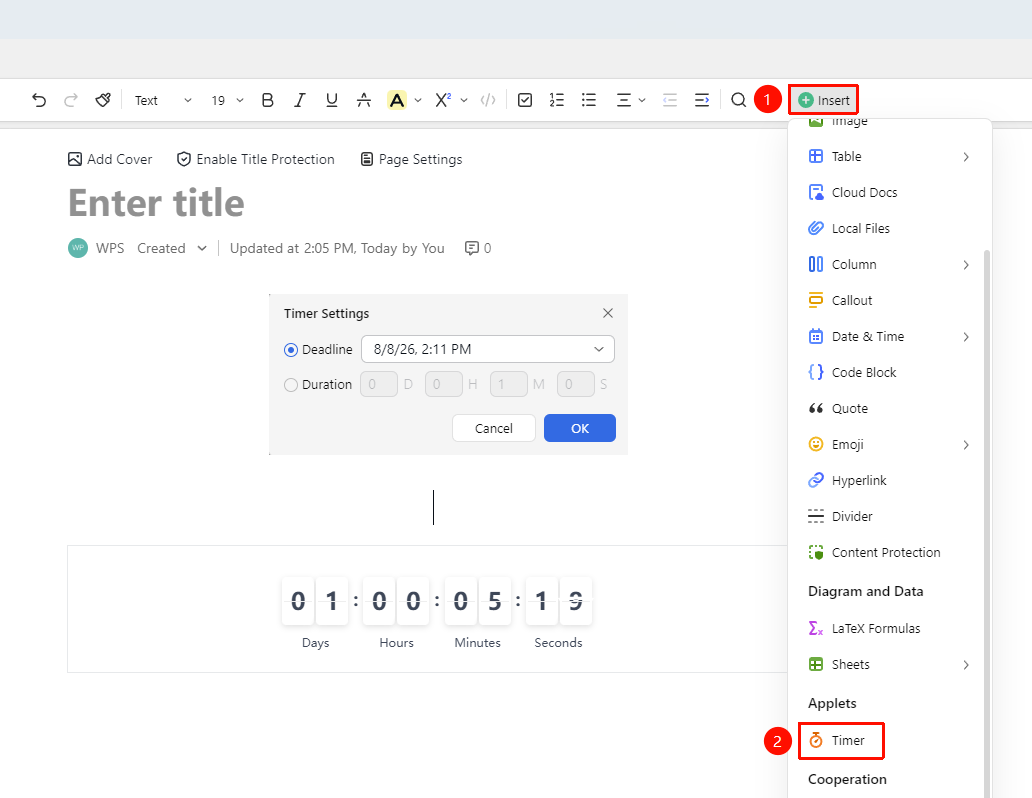This screenshot has width=1032, height=798.
Task: Click the superscript X² icon
Action: coord(443,100)
